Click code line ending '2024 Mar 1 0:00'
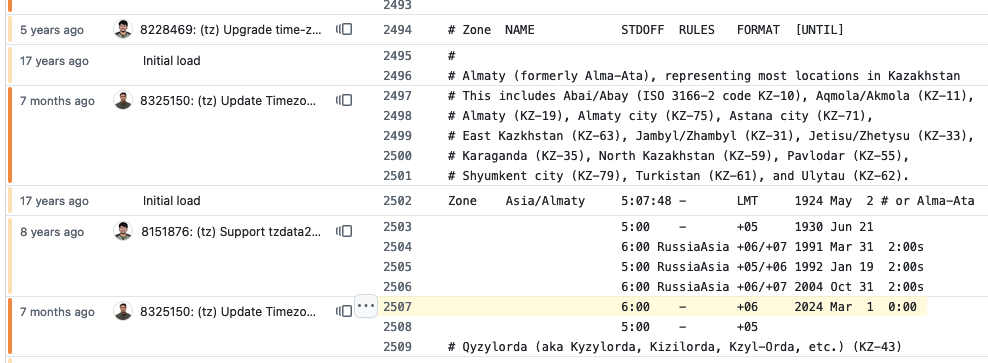 point(769,307)
